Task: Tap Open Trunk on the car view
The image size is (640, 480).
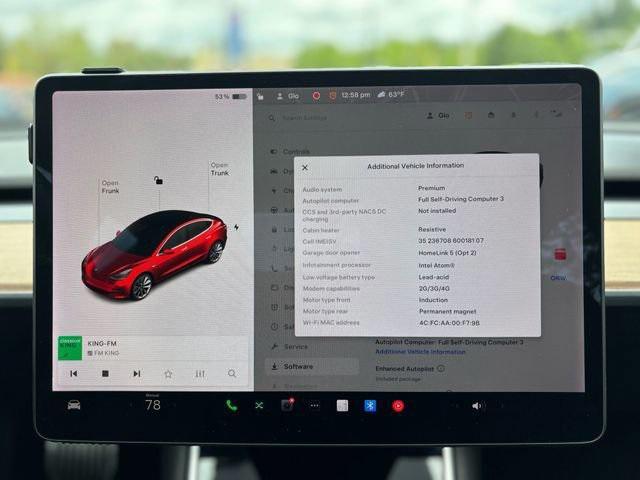Action: coord(220,169)
